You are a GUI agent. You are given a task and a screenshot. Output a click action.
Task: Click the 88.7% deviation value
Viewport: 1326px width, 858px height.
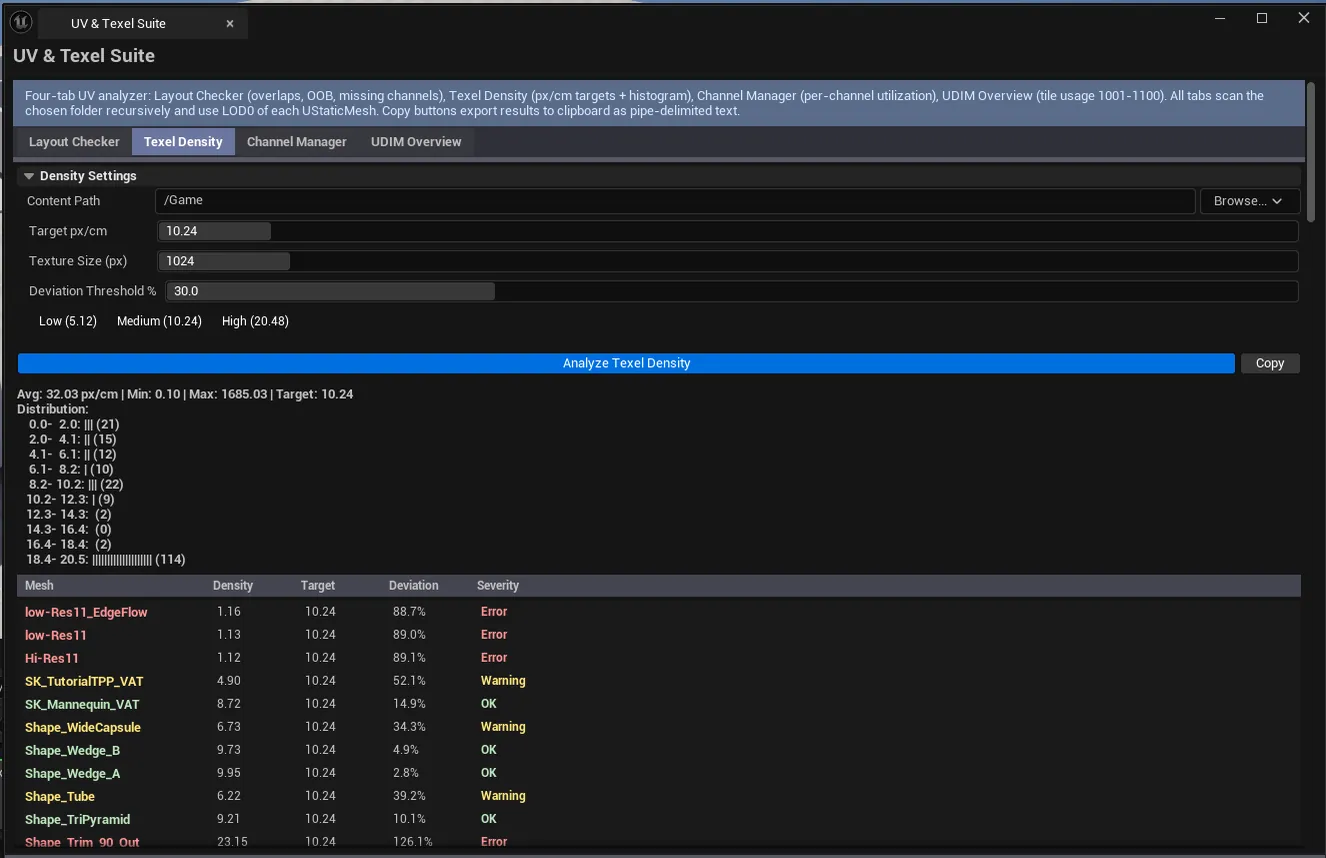coord(408,612)
